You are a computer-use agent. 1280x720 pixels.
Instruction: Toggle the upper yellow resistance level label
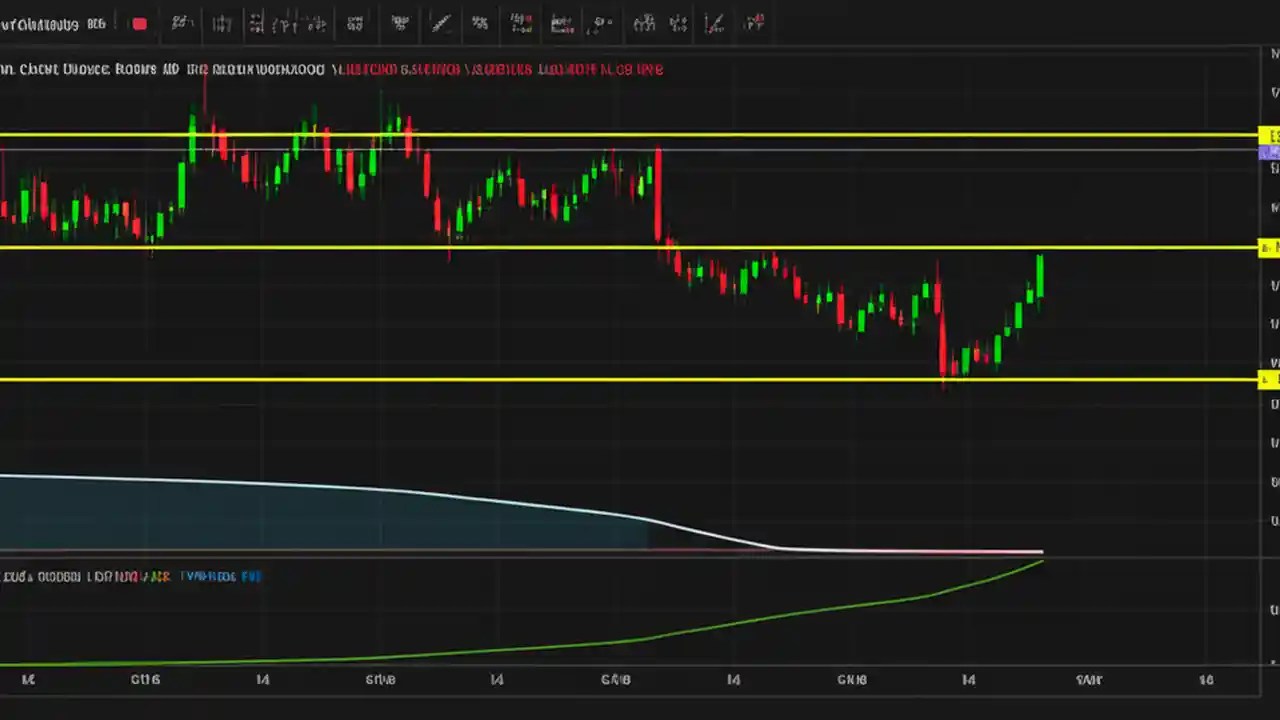[x=1267, y=136]
